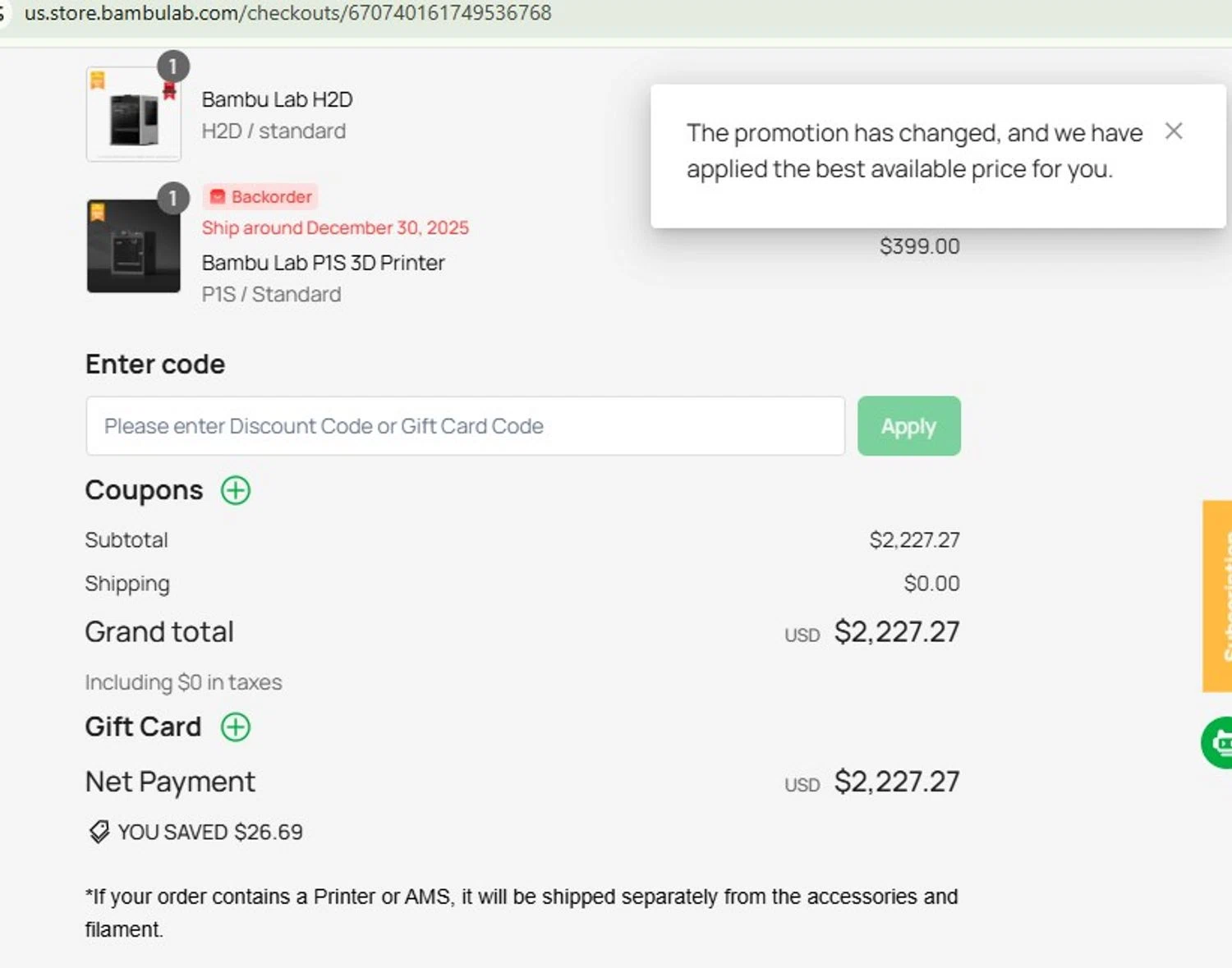Click the P1S quantity badge
The width and height of the screenshot is (1232, 968).
[x=172, y=198]
